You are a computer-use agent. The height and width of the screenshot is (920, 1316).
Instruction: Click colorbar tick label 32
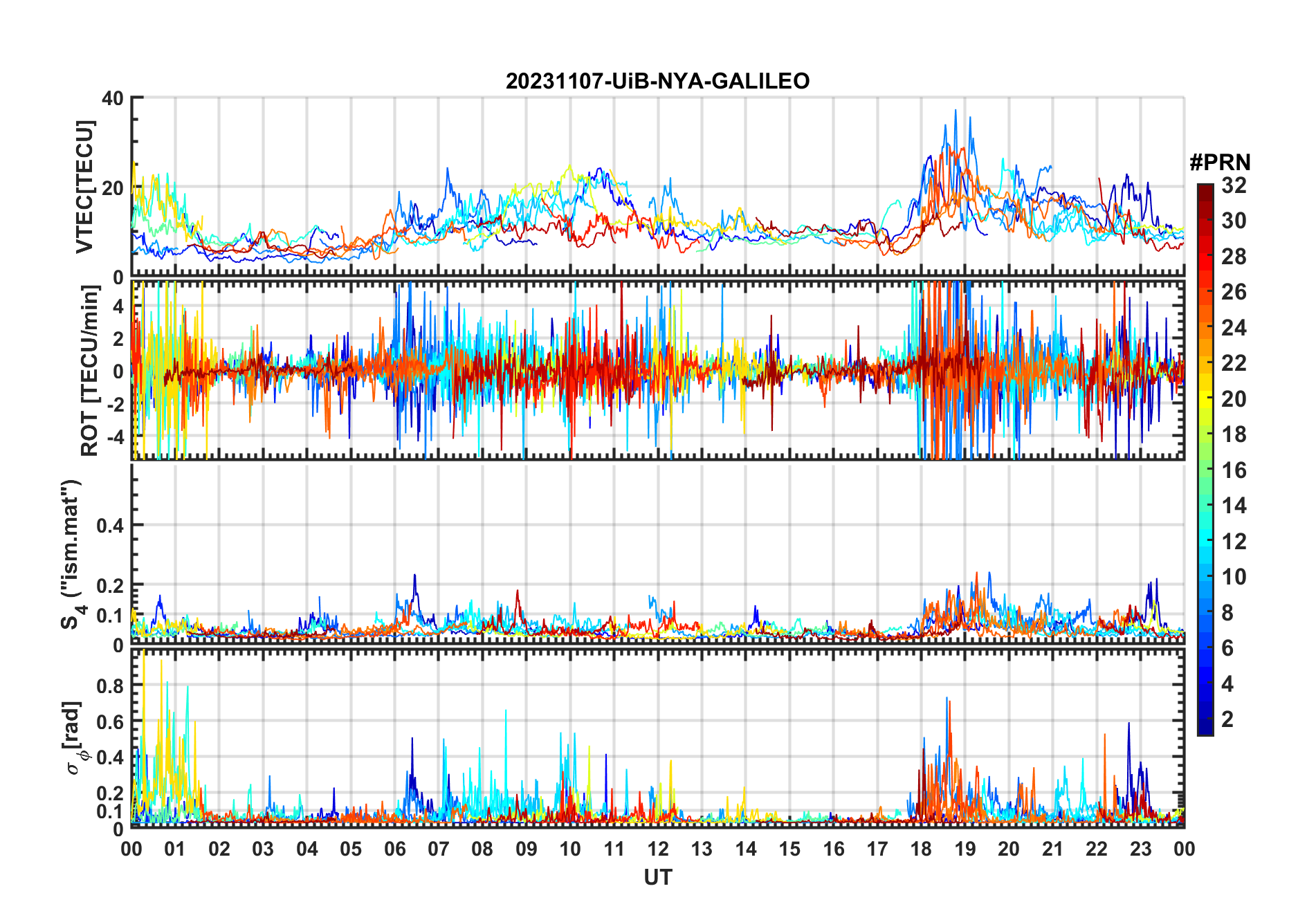(1234, 185)
